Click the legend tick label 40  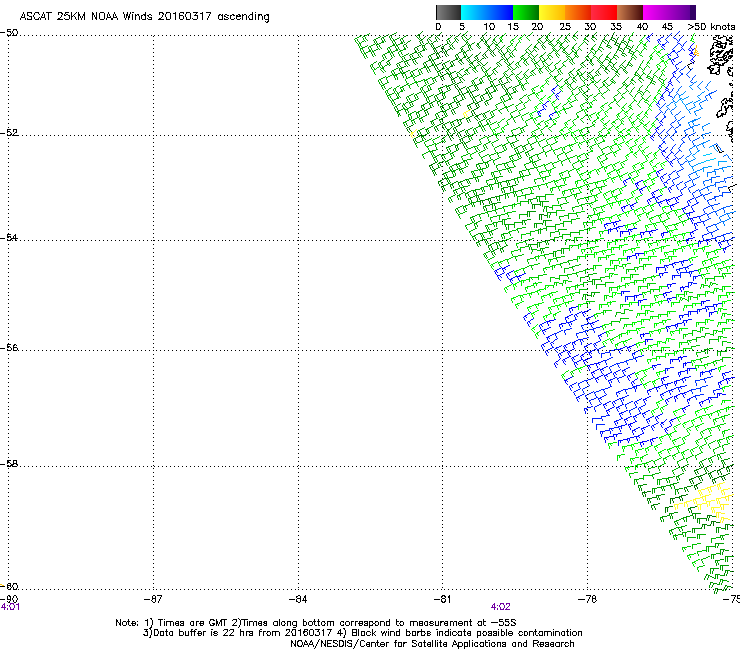click(x=642, y=27)
